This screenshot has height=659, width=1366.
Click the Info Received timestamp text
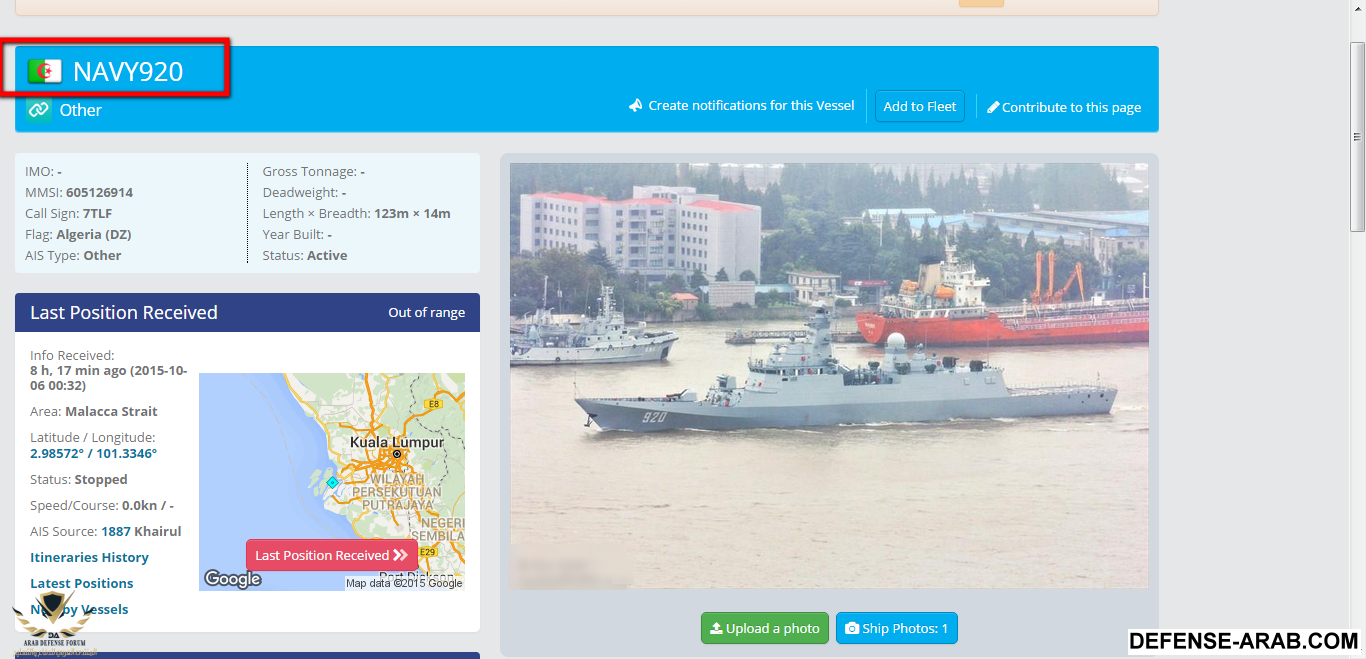(108, 378)
